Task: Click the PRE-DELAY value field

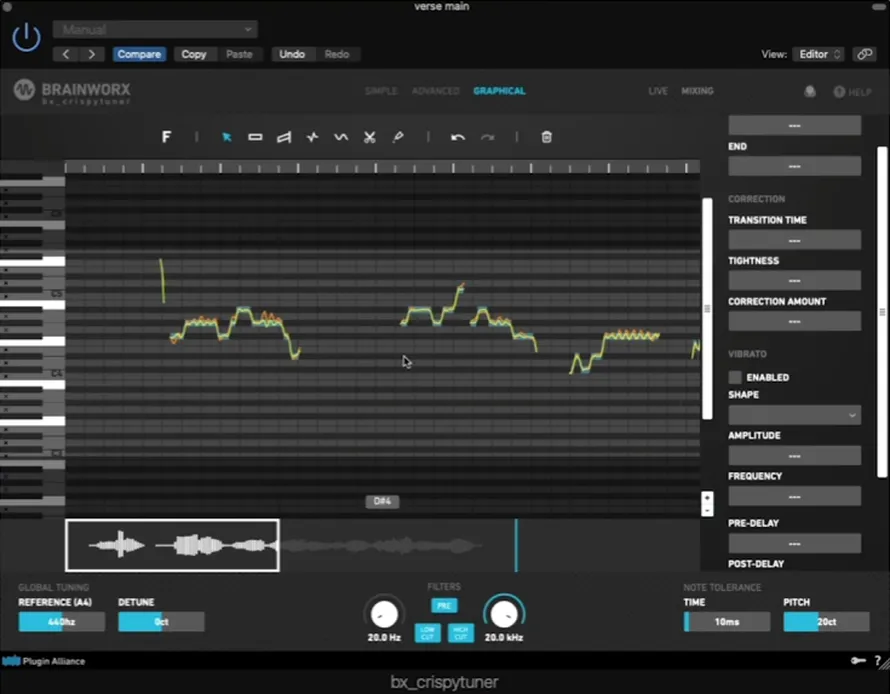Action: click(x=794, y=544)
